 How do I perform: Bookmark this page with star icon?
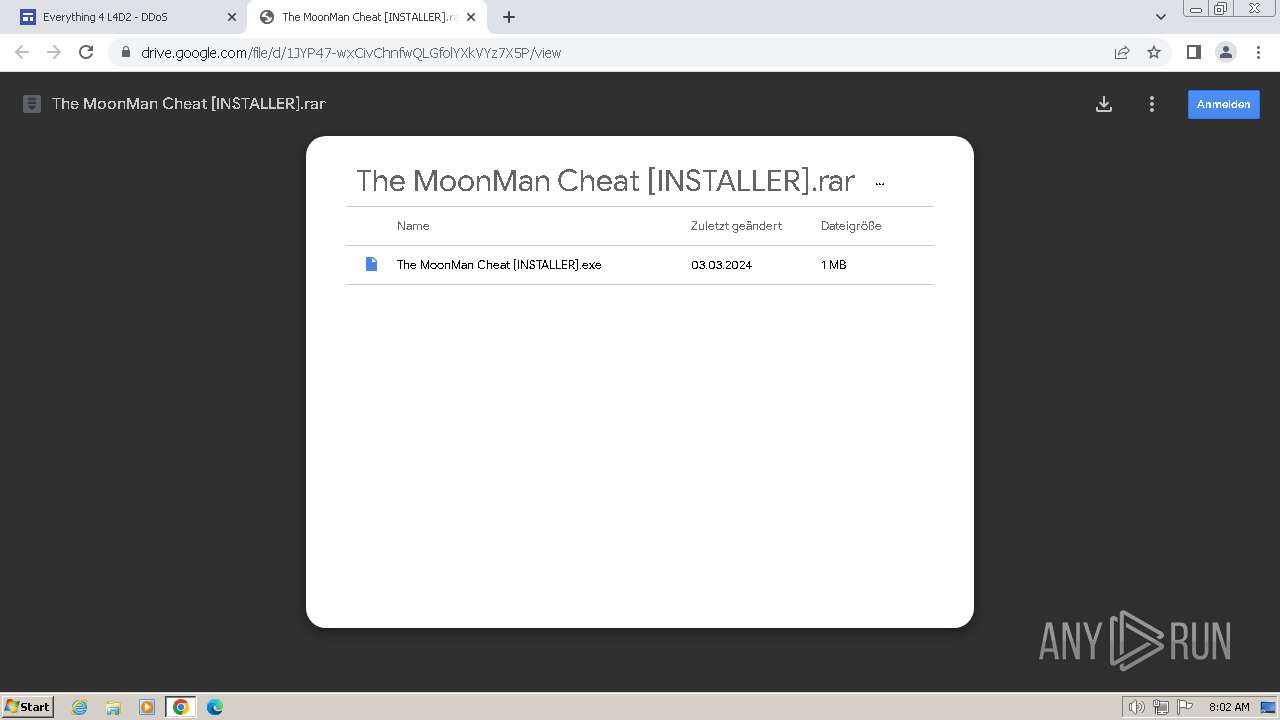click(1154, 52)
